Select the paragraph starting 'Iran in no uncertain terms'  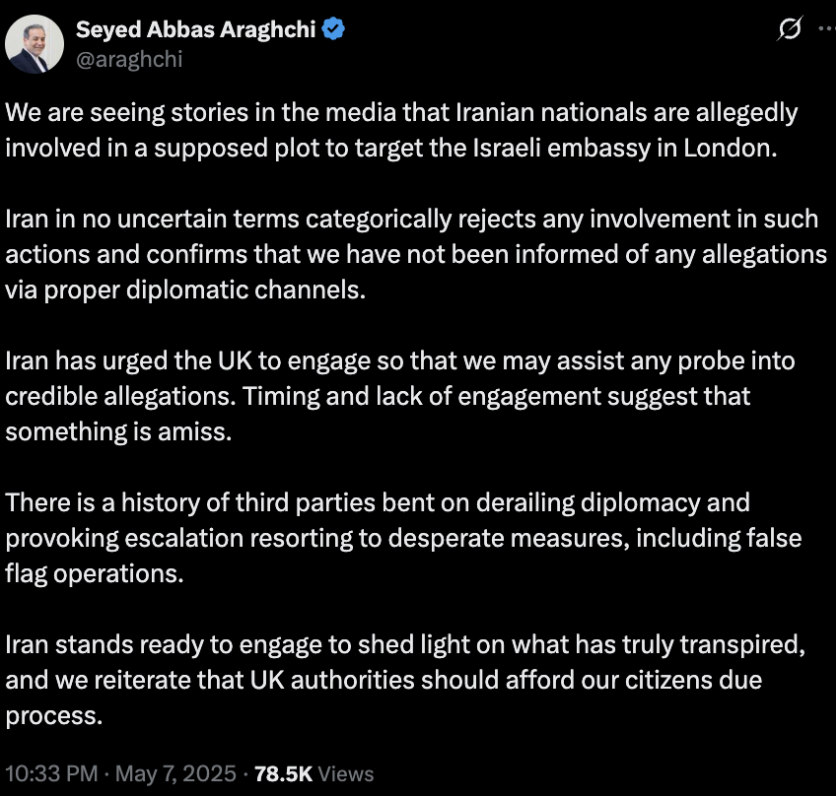click(x=416, y=254)
